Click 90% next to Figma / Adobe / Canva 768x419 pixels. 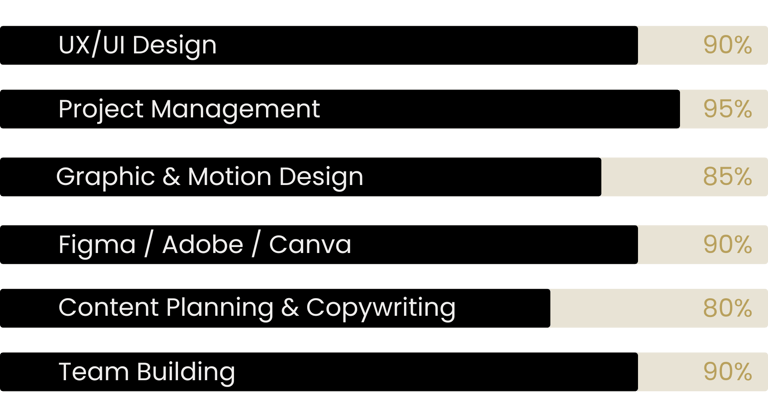coord(727,244)
